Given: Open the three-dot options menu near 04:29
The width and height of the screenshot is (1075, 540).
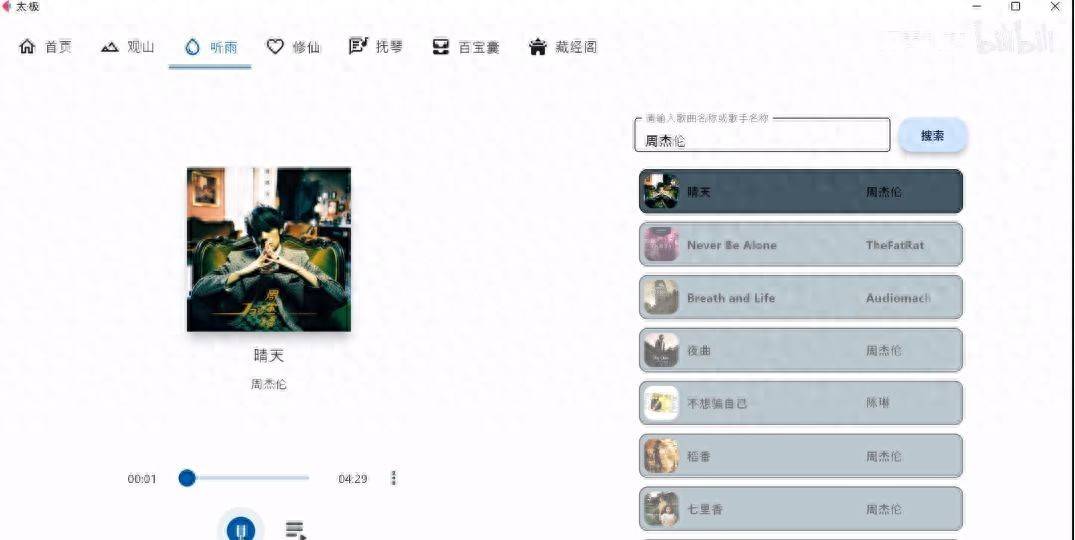Looking at the screenshot, I should click(394, 478).
